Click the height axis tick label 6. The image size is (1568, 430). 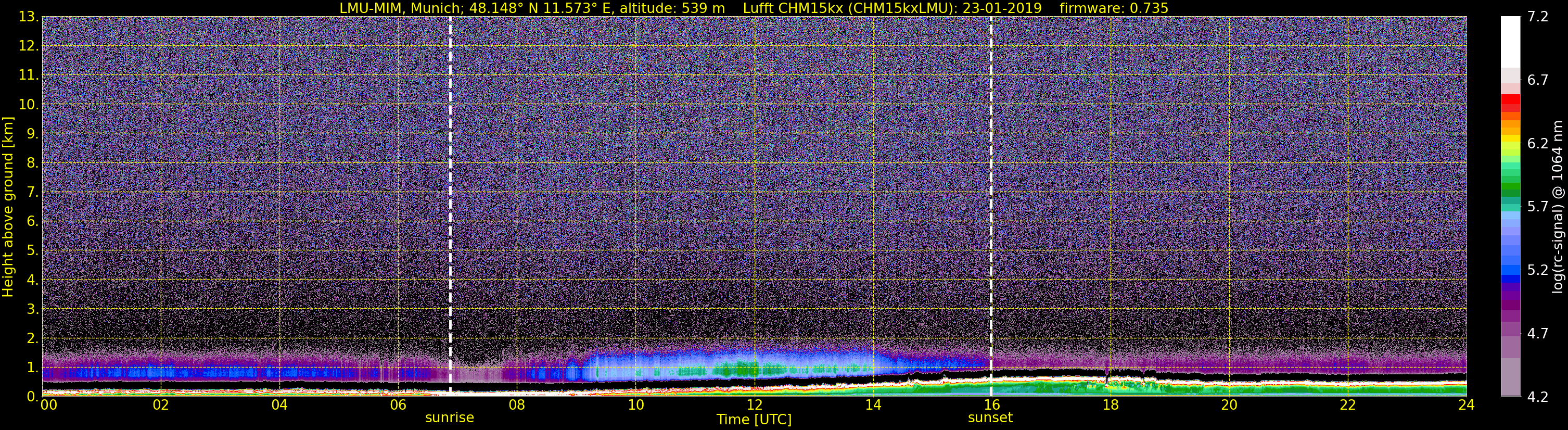(x=32, y=222)
